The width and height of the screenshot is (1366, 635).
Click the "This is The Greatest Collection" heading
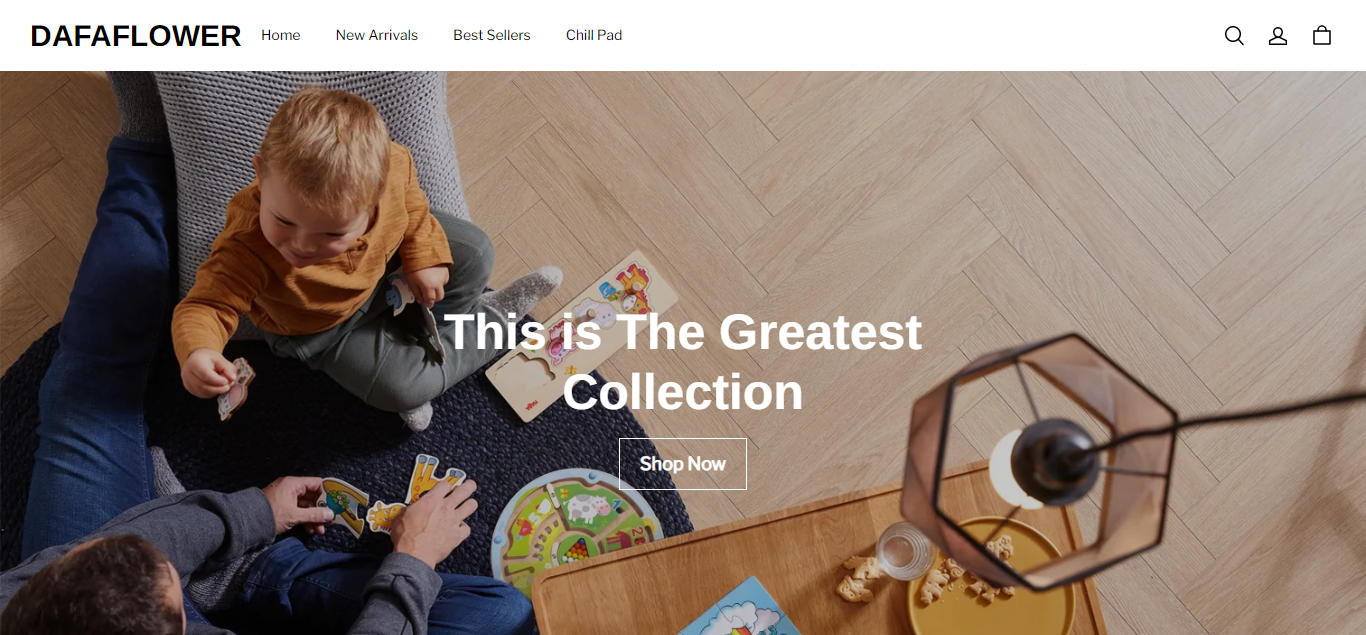pos(683,361)
